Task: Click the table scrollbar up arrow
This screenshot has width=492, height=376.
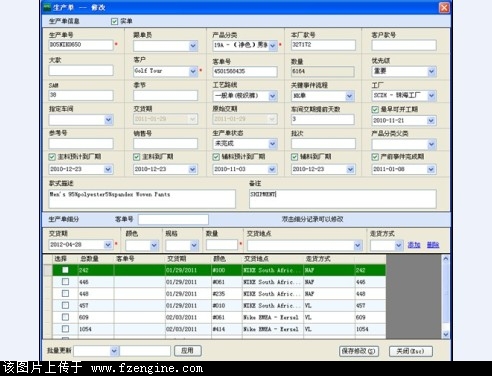Action: point(446,259)
